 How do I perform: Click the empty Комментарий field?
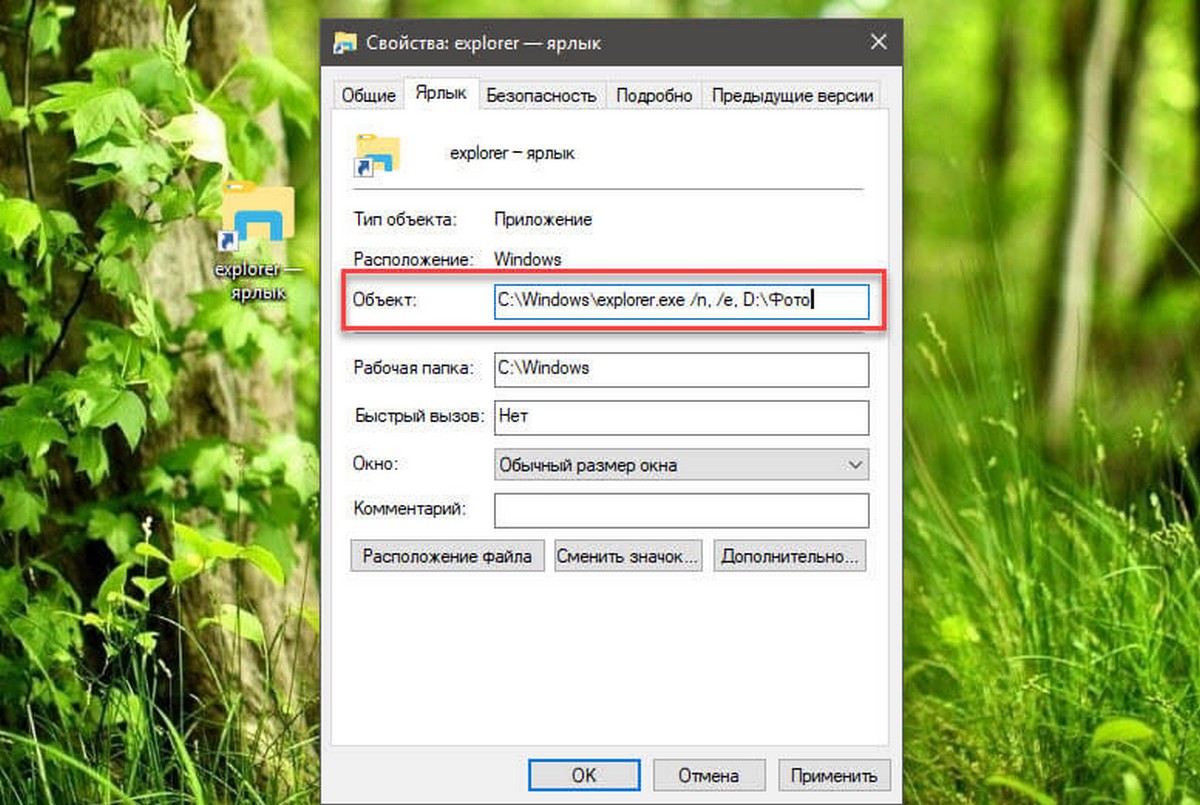[680, 510]
